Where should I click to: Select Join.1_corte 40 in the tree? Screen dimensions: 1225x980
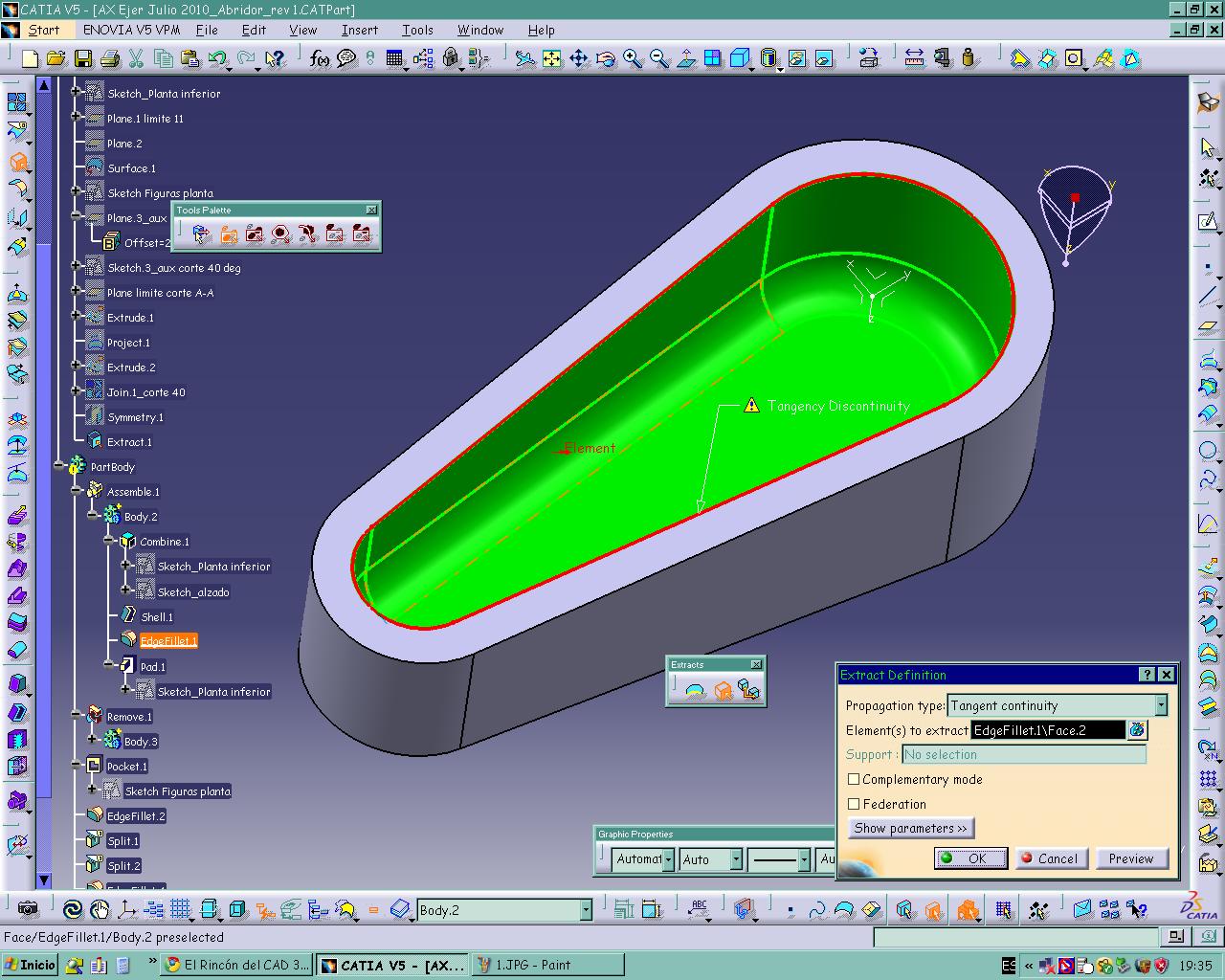(146, 392)
